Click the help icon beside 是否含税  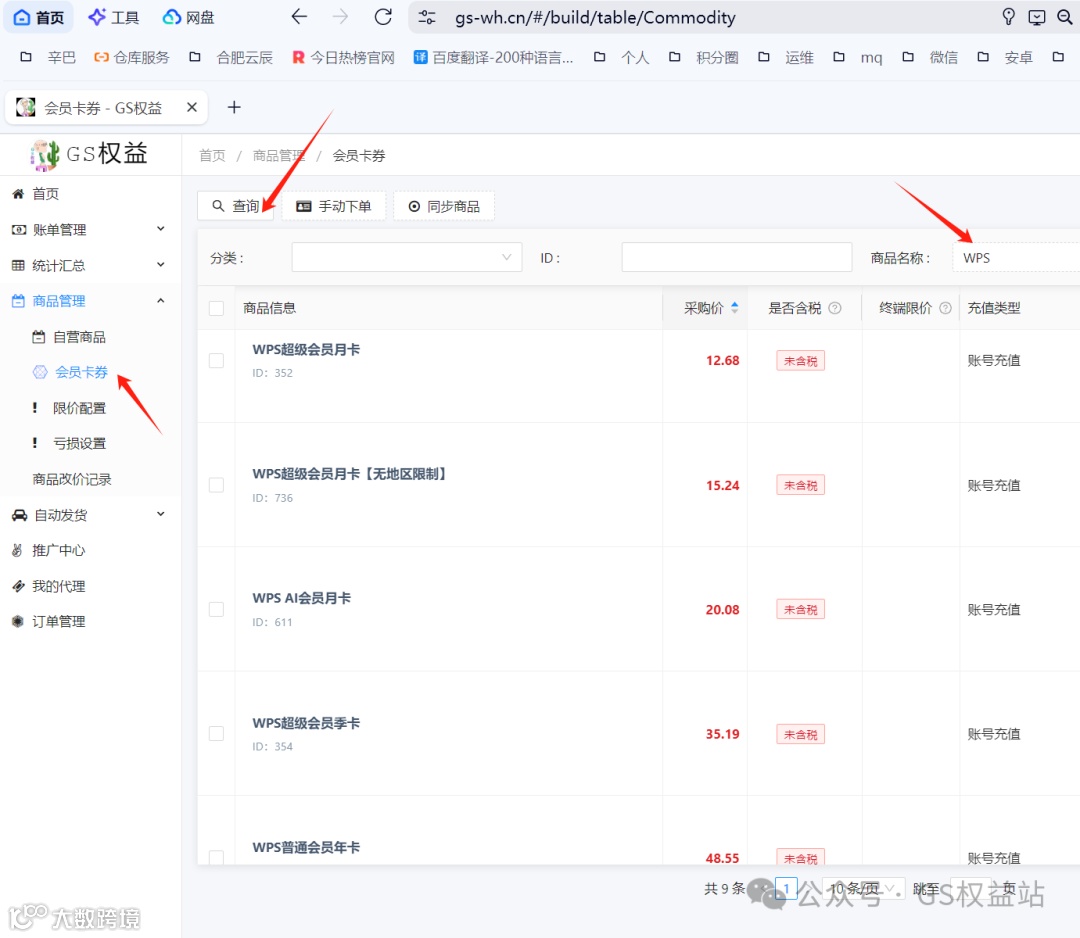tap(835, 308)
